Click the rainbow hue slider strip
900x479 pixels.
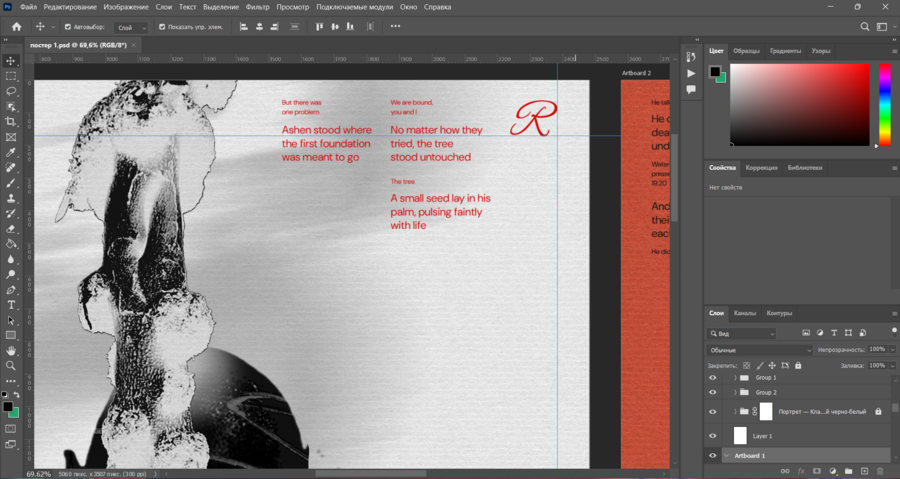[x=884, y=104]
